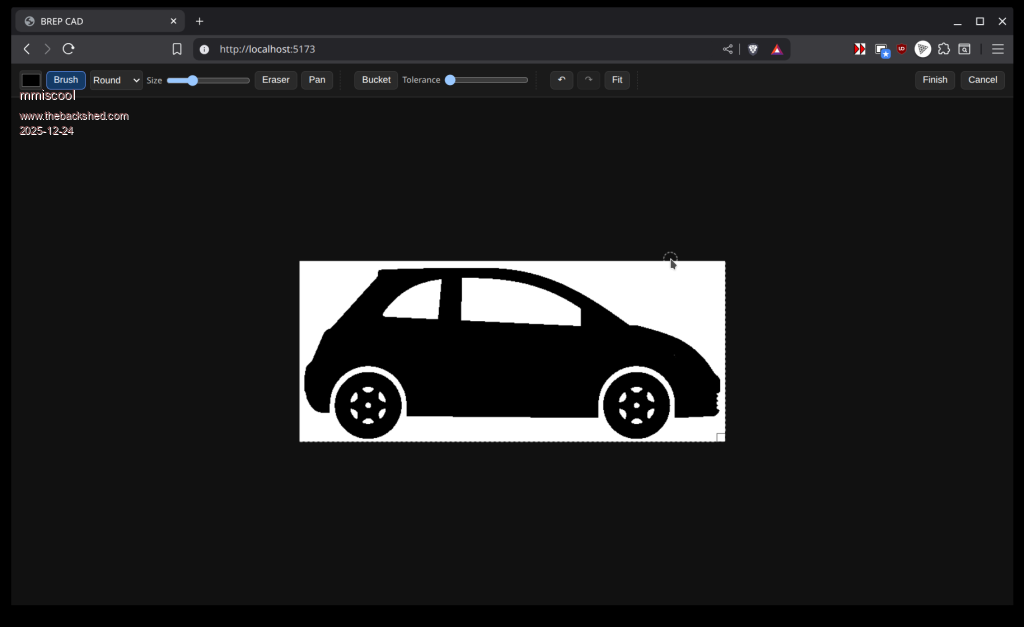Open the browser hamburger menu
Viewport: 1024px width, 627px height.
click(x=997, y=49)
